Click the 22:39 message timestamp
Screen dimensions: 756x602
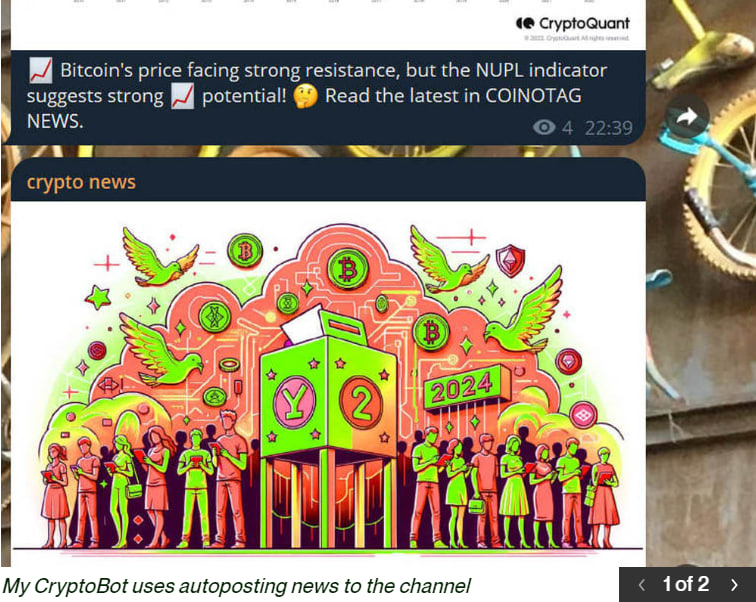pyautogui.click(x=608, y=128)
